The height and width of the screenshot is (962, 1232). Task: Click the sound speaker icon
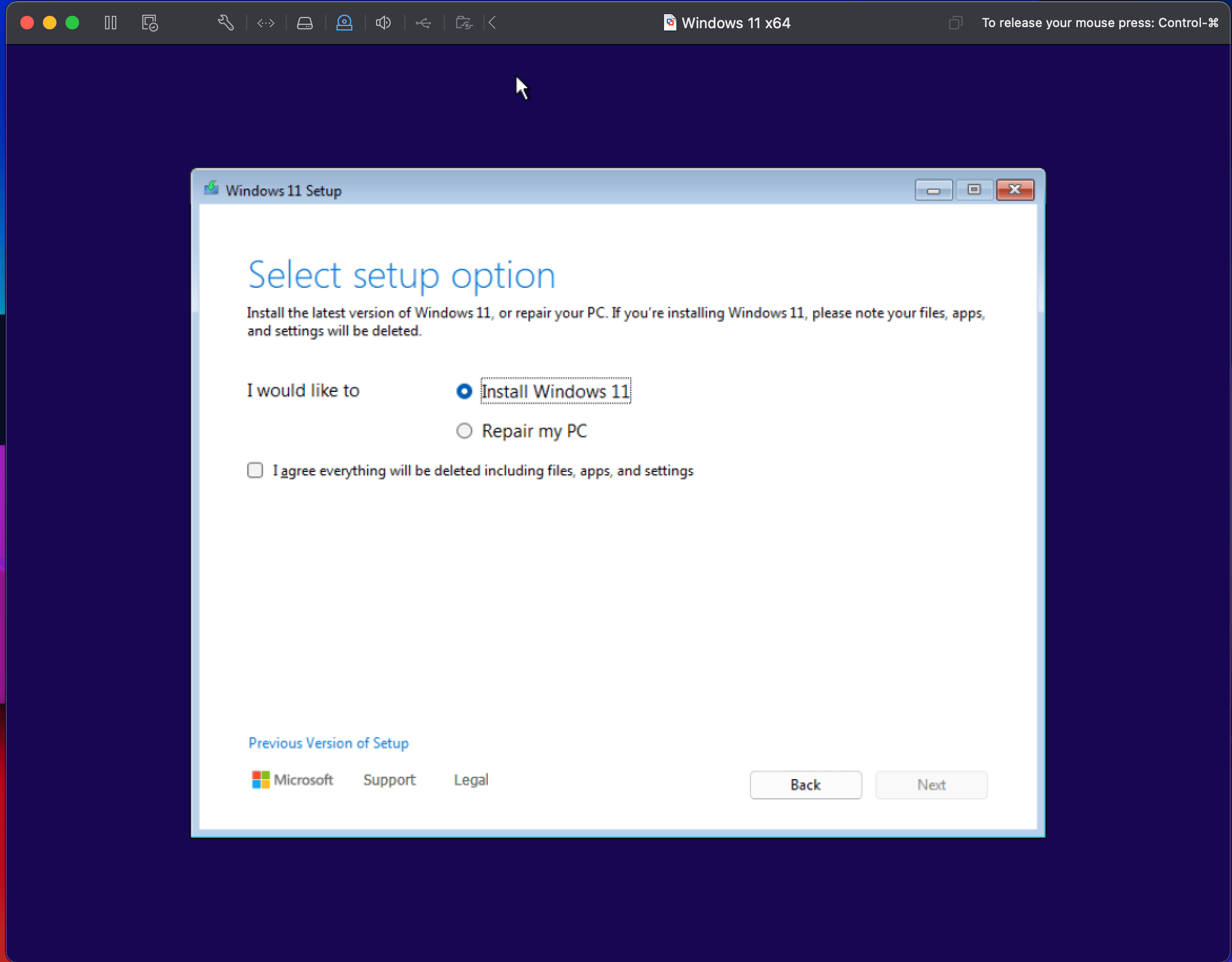[x=383, y=23]
